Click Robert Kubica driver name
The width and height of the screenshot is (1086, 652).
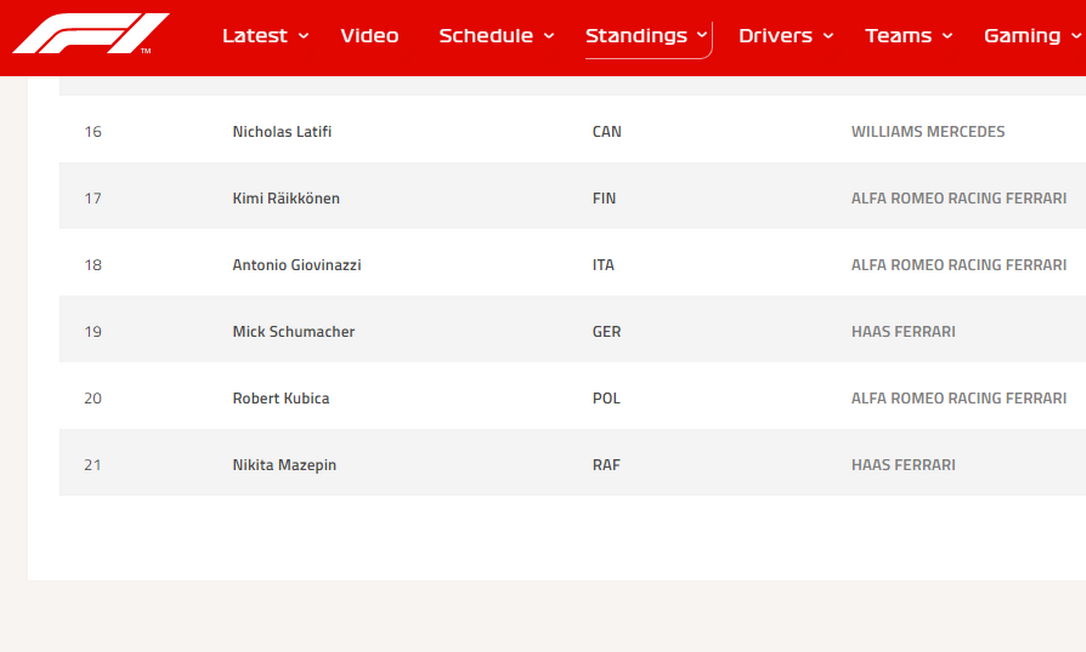pyautogui.click(x=281, y=398)
